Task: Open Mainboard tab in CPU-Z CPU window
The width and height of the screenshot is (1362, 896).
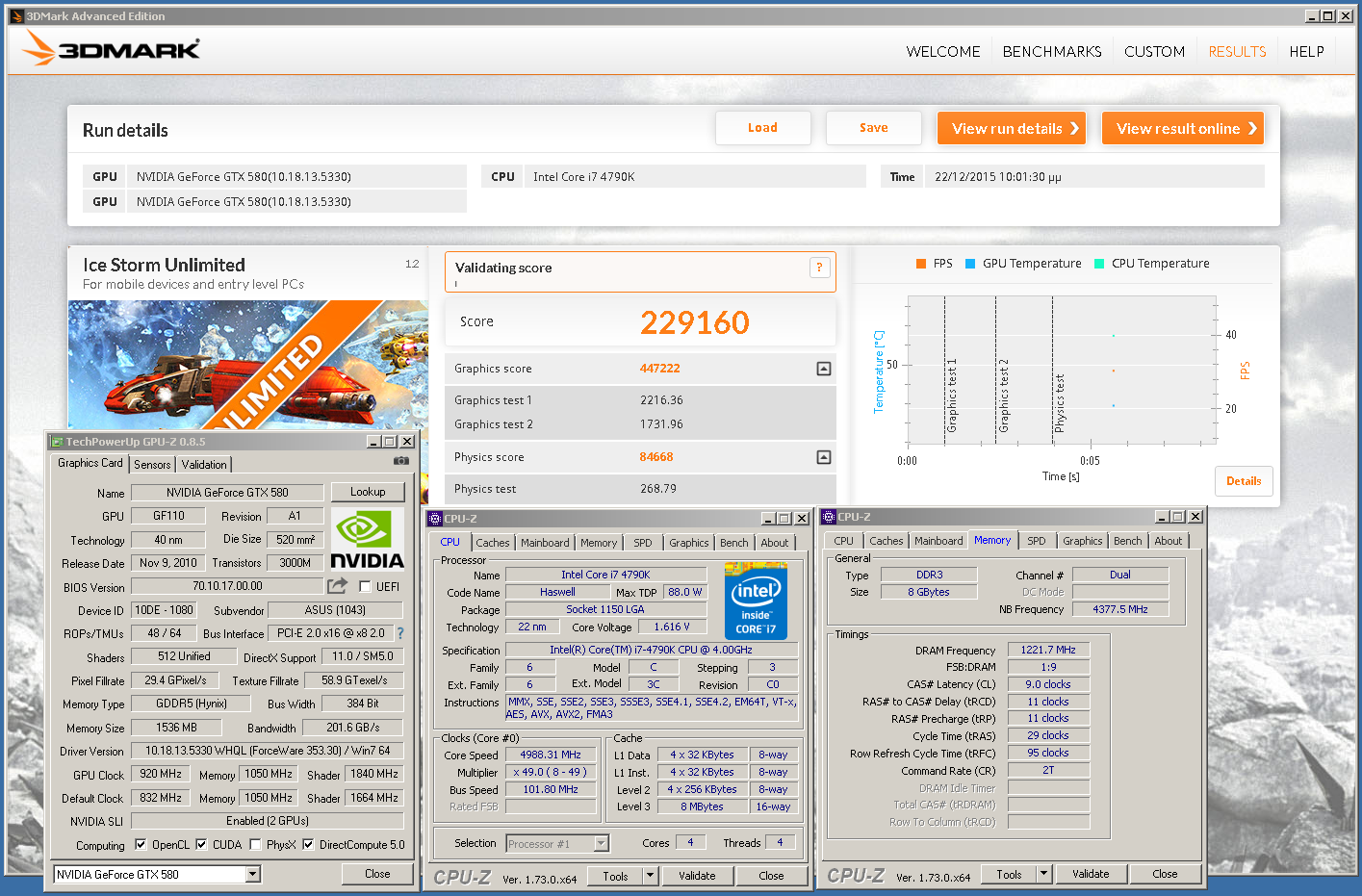Action: [x=545, y=543]
